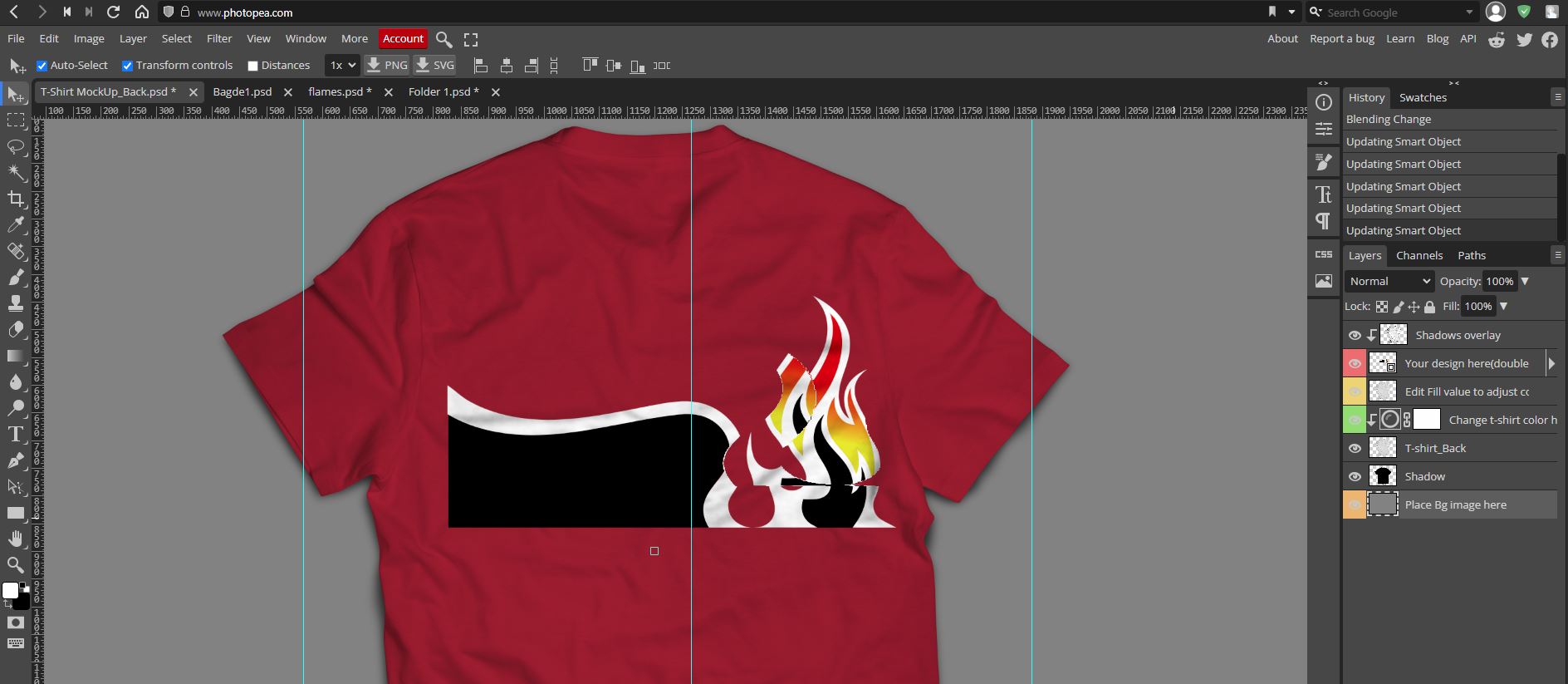Select the Type tool in left toolbar

(x=16, y=434)
